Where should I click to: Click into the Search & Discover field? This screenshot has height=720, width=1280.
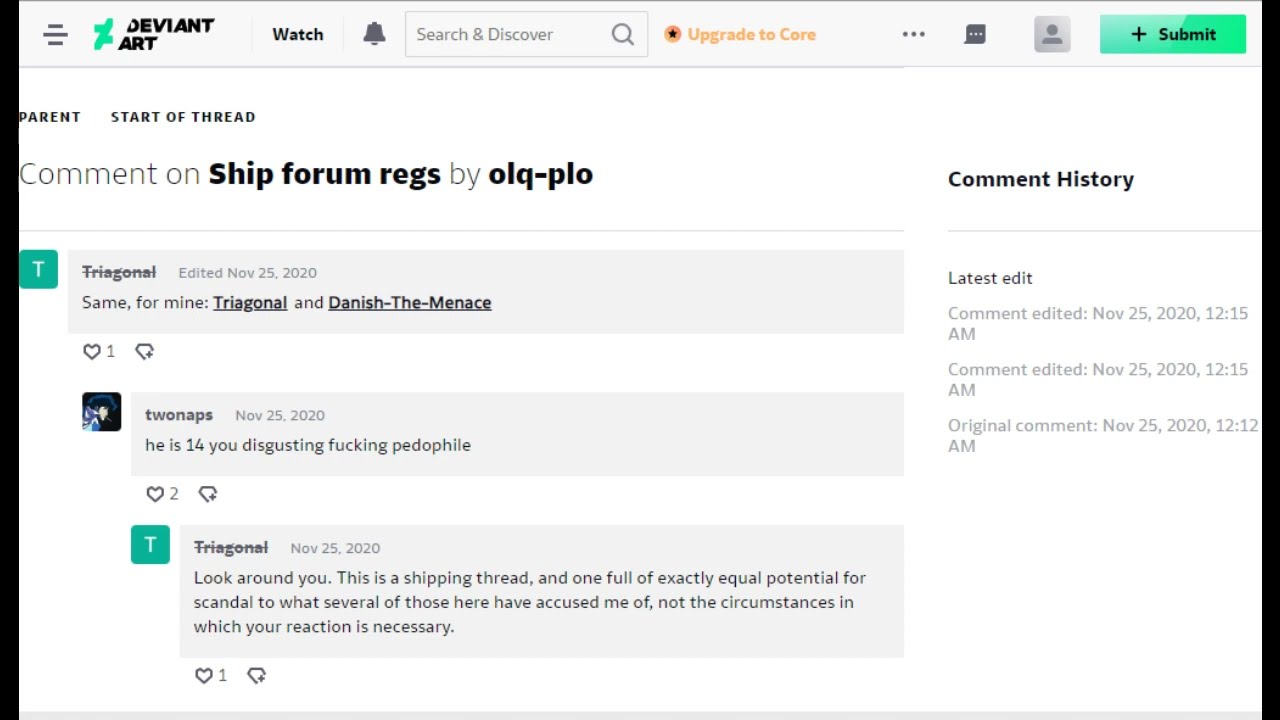[508, 35]
